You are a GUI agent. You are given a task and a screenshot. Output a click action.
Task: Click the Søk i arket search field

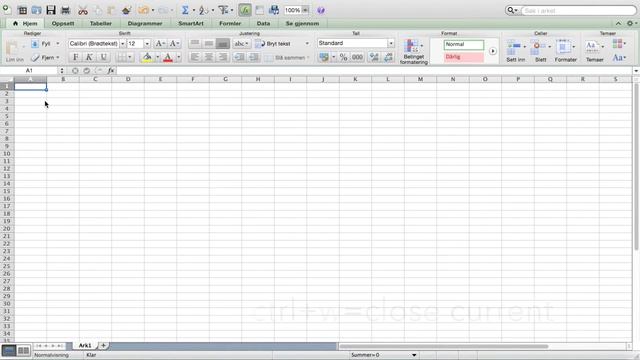(578, 10)
